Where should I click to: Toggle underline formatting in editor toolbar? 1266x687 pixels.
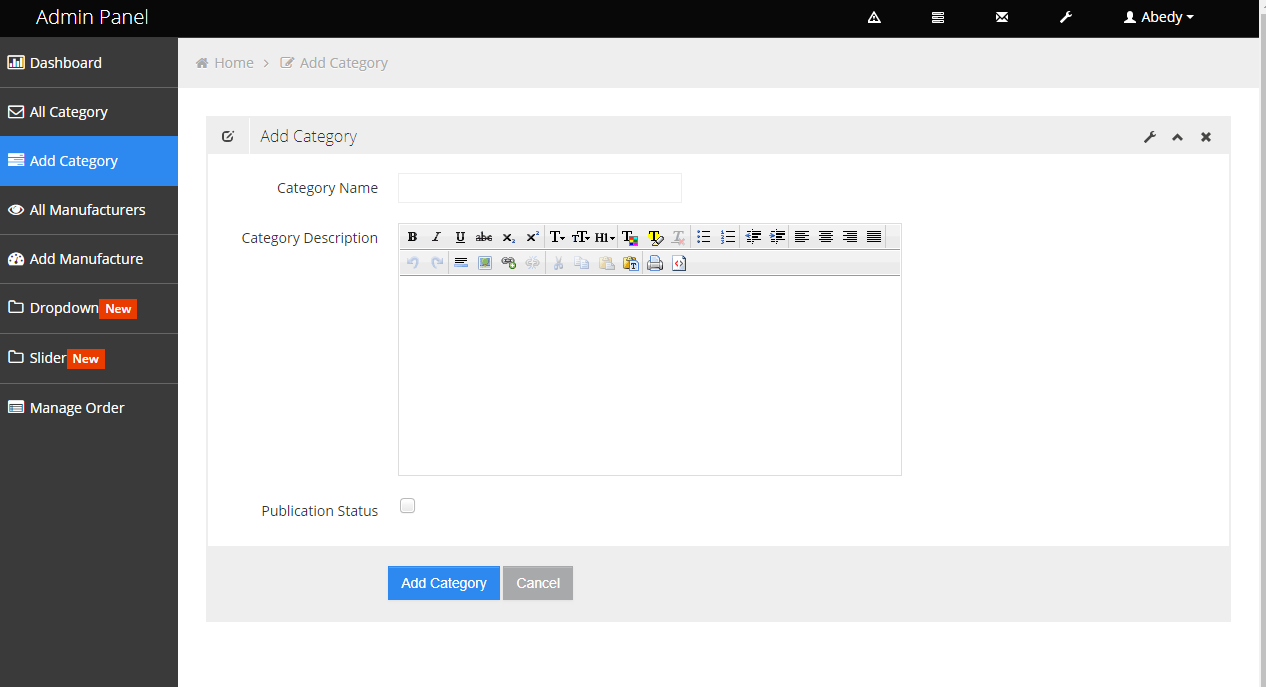[x=460, y=237]
